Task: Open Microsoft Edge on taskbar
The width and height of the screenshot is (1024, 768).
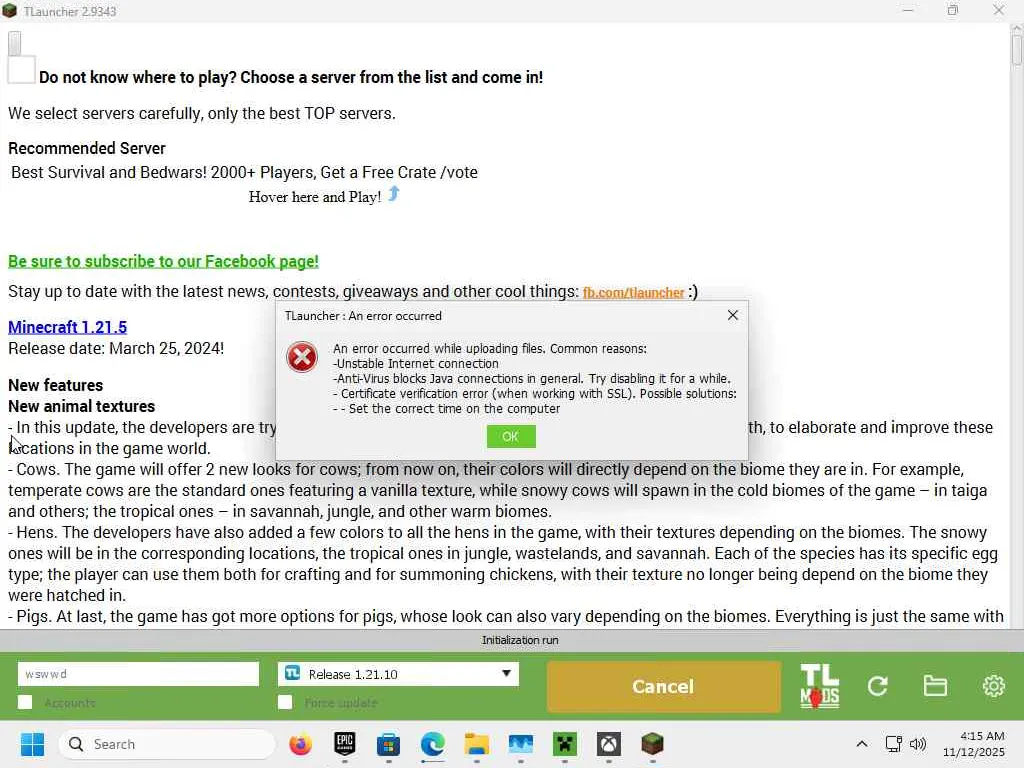Action: pos(432,744)
